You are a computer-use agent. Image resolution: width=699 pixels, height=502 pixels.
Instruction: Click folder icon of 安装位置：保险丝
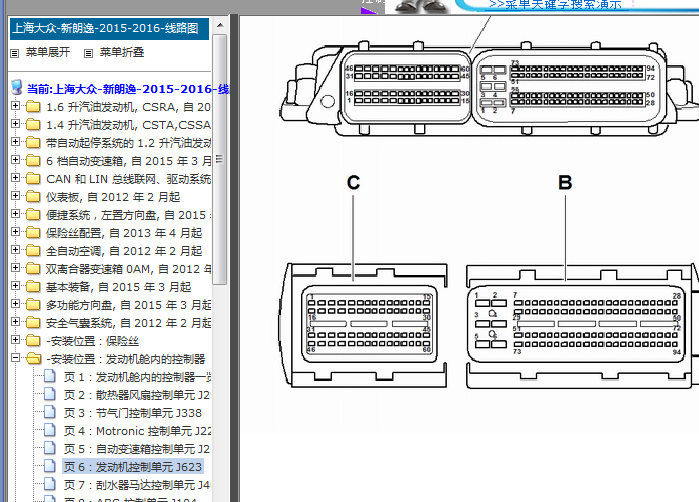(33, 341)
